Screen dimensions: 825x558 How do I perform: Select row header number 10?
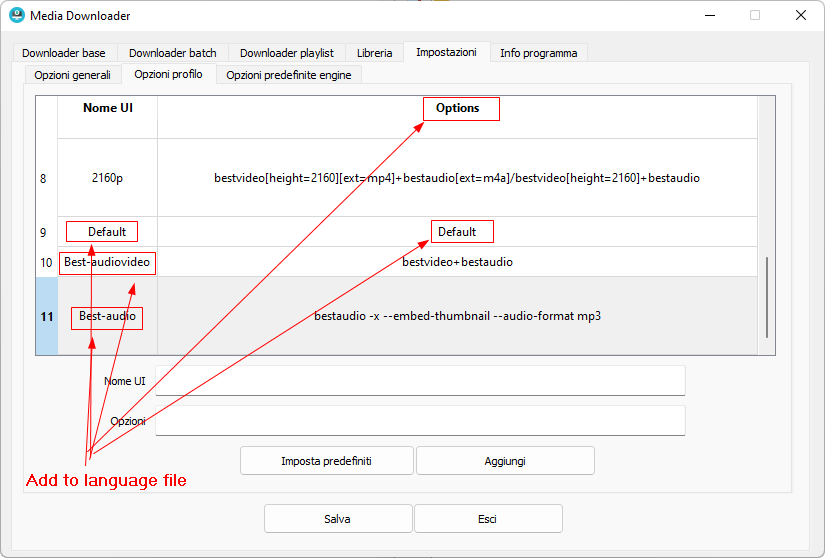pyautogui.click(x=47, y=262)
